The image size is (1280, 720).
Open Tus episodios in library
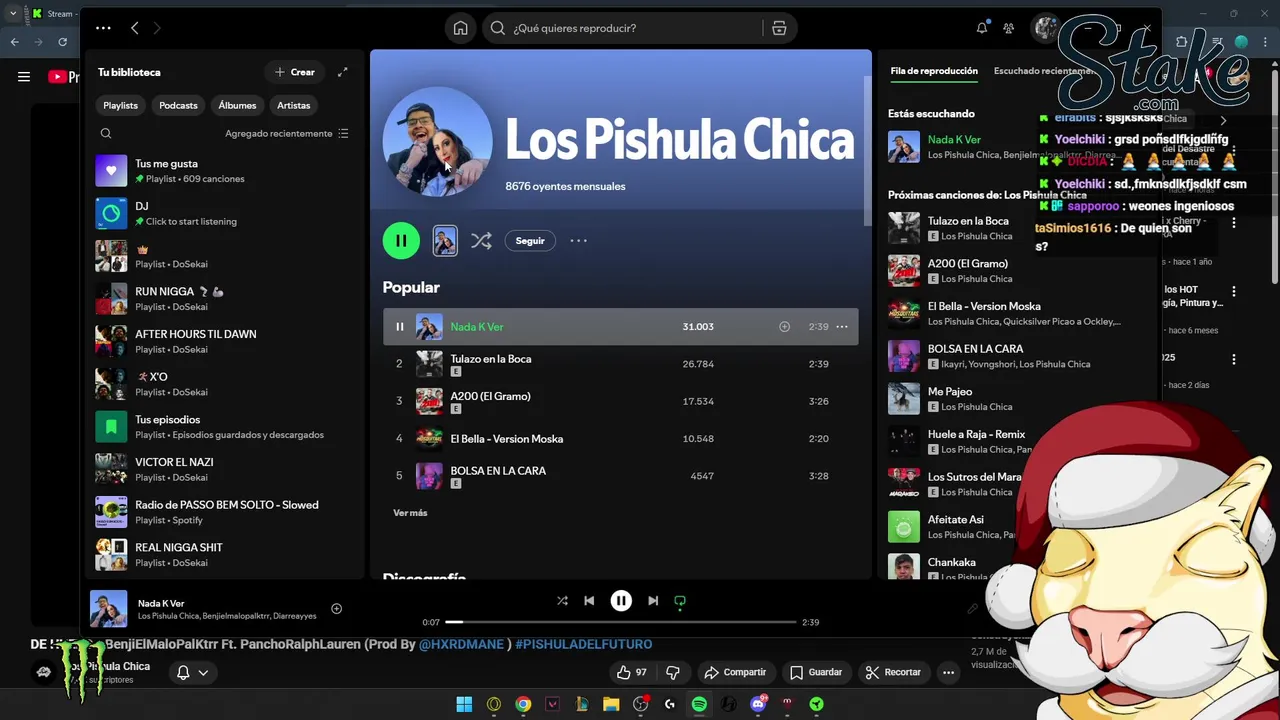[x=225, y=427]
